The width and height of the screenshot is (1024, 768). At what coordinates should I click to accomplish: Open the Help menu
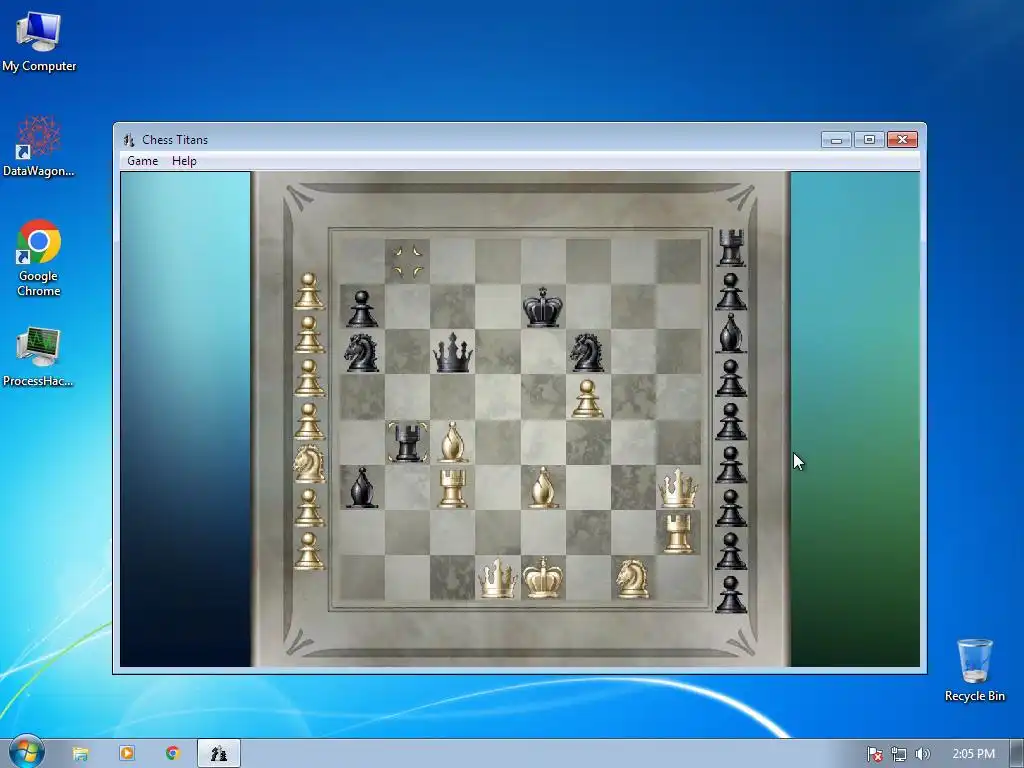[x=184, y=161]
